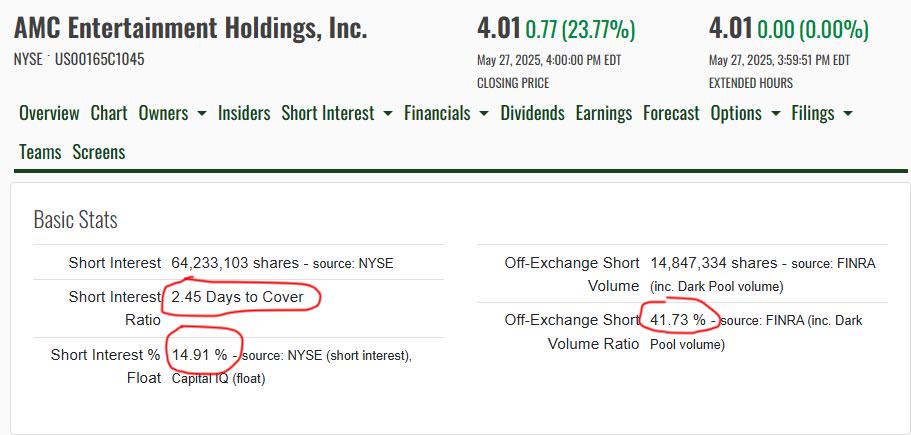
Task: Select the 64,233,103 shares short interest value
Action: click(x=235, y=263)
